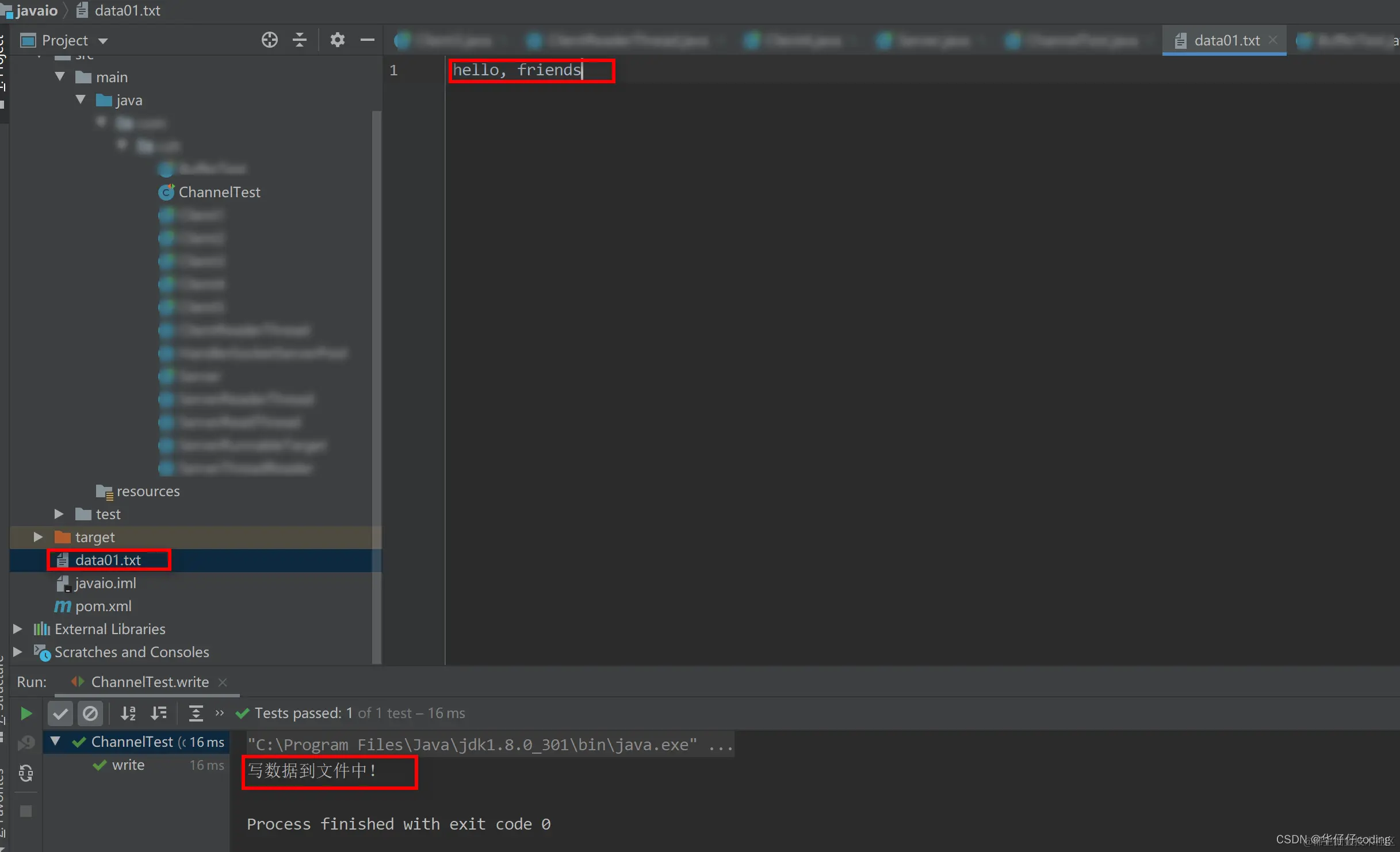The height and width of the screenshot is (852, 1400).
Task: Click the Toggle Auto-Test icon
Action: point(26,773)
